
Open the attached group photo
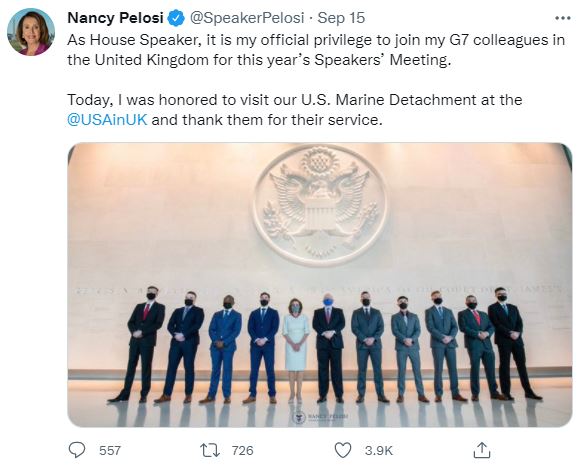coord(320,285)
